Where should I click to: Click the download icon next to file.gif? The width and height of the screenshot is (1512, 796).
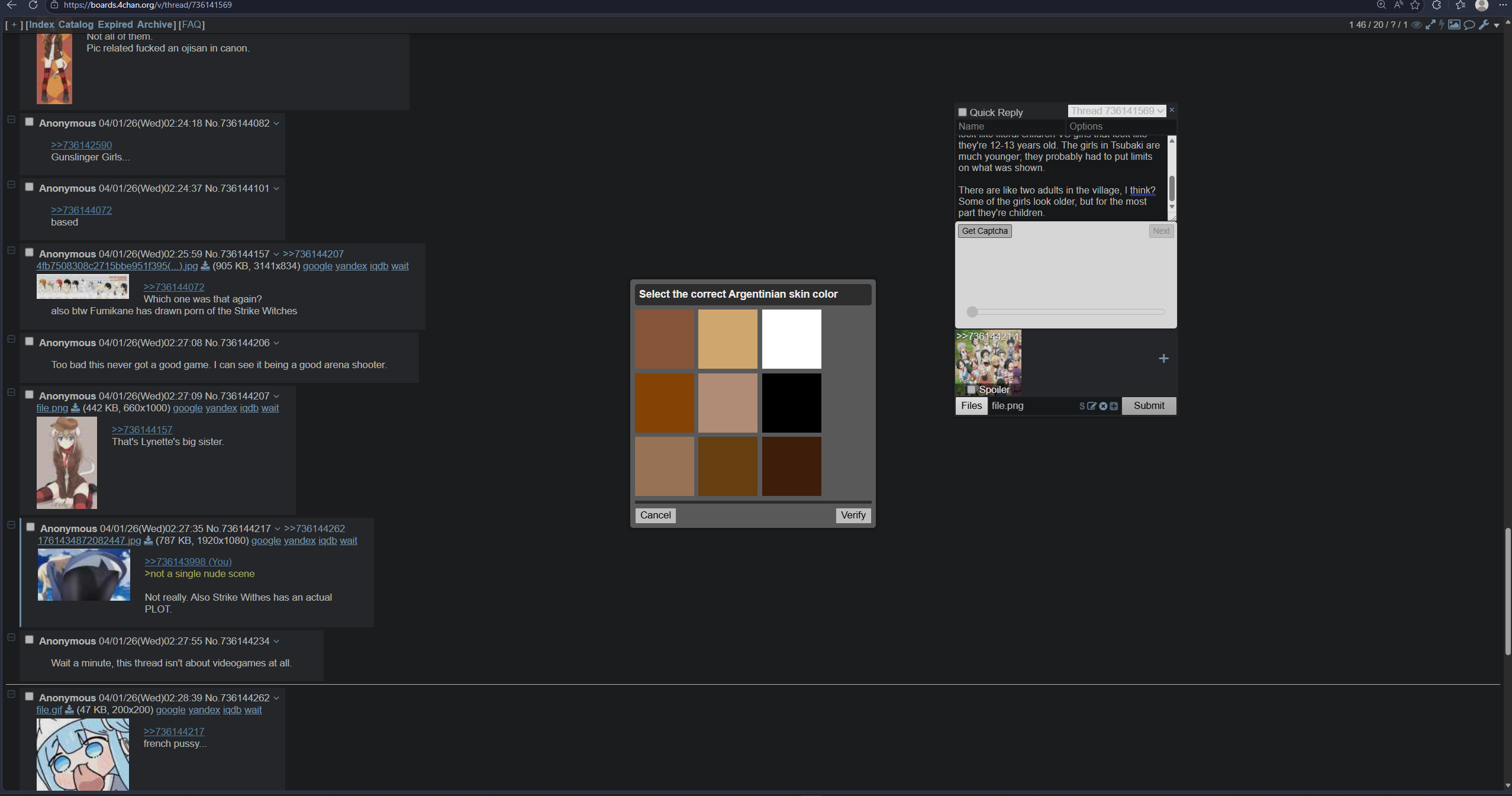tap(69, 710)
